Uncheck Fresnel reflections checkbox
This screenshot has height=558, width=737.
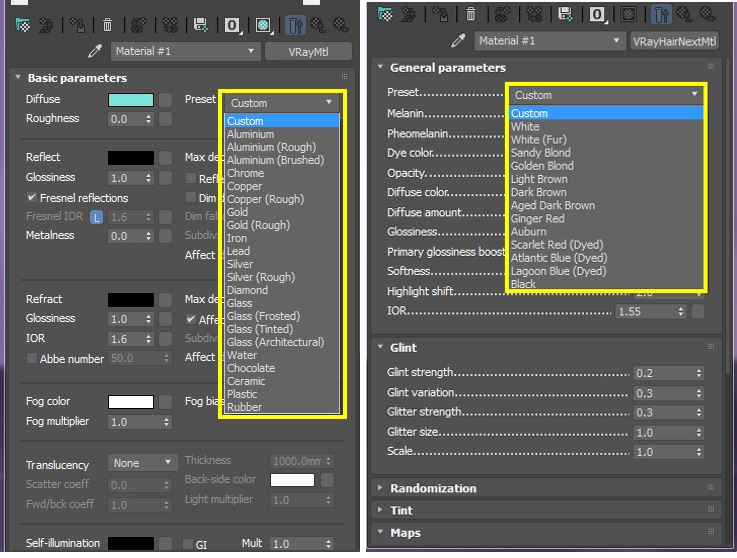(31, 197)
